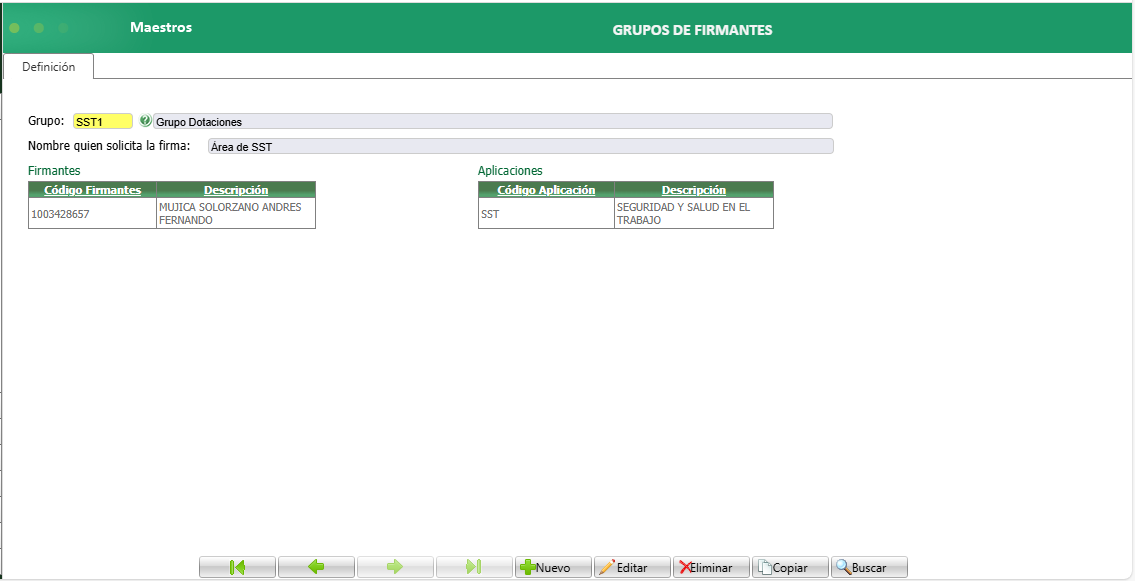The image size is (1135, 581).
Task: Focus the Grupo code field SST1
Action: (103, 122)
